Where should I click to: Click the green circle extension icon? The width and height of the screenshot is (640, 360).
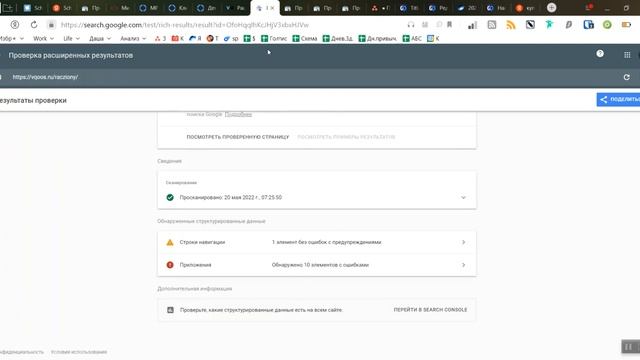(x=607, y=25)
